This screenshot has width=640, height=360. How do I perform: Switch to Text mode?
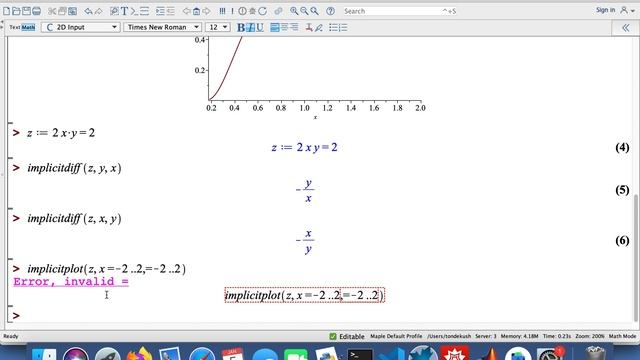pos(15,27)
